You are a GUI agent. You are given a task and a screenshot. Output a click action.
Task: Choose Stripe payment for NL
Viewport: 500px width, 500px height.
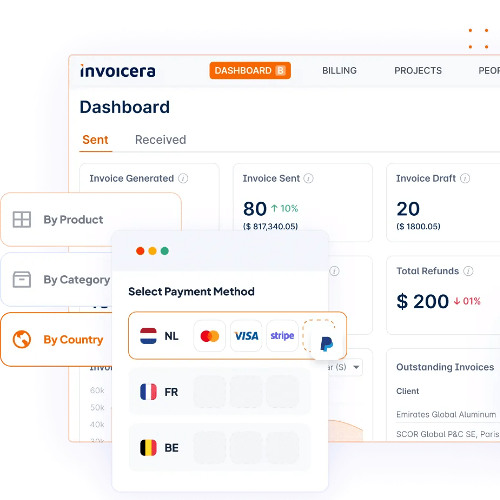coord(282,336)
